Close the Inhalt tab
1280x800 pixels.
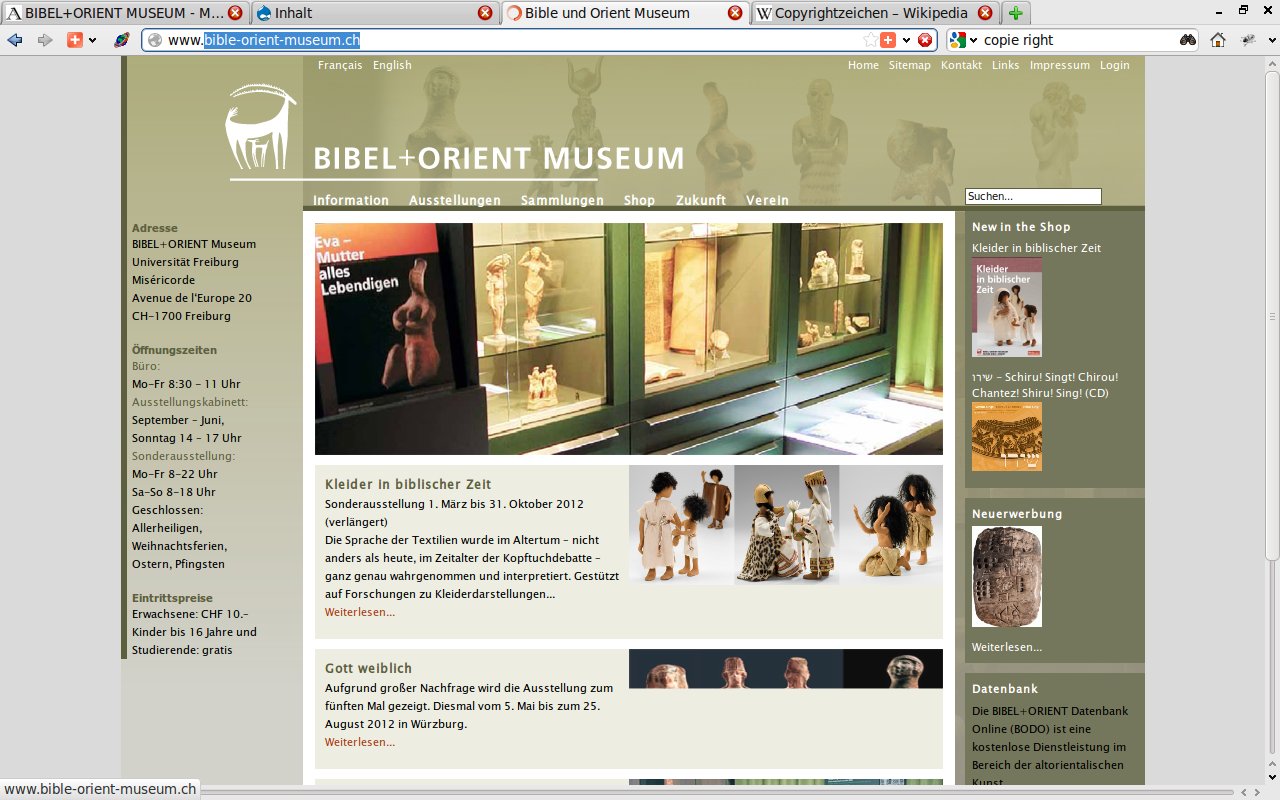485,13
